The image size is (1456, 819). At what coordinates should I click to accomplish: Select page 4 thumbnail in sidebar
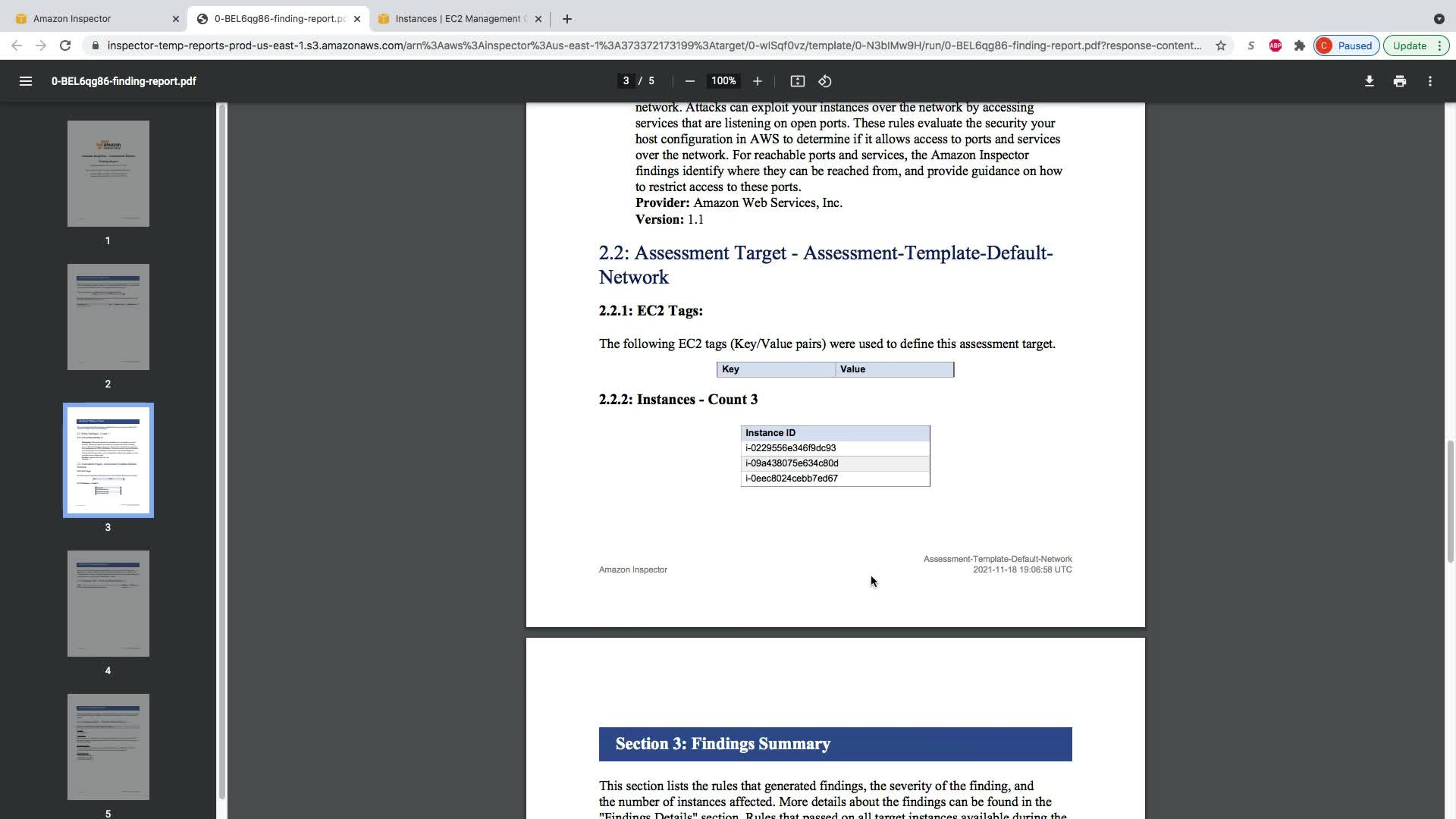108,604
